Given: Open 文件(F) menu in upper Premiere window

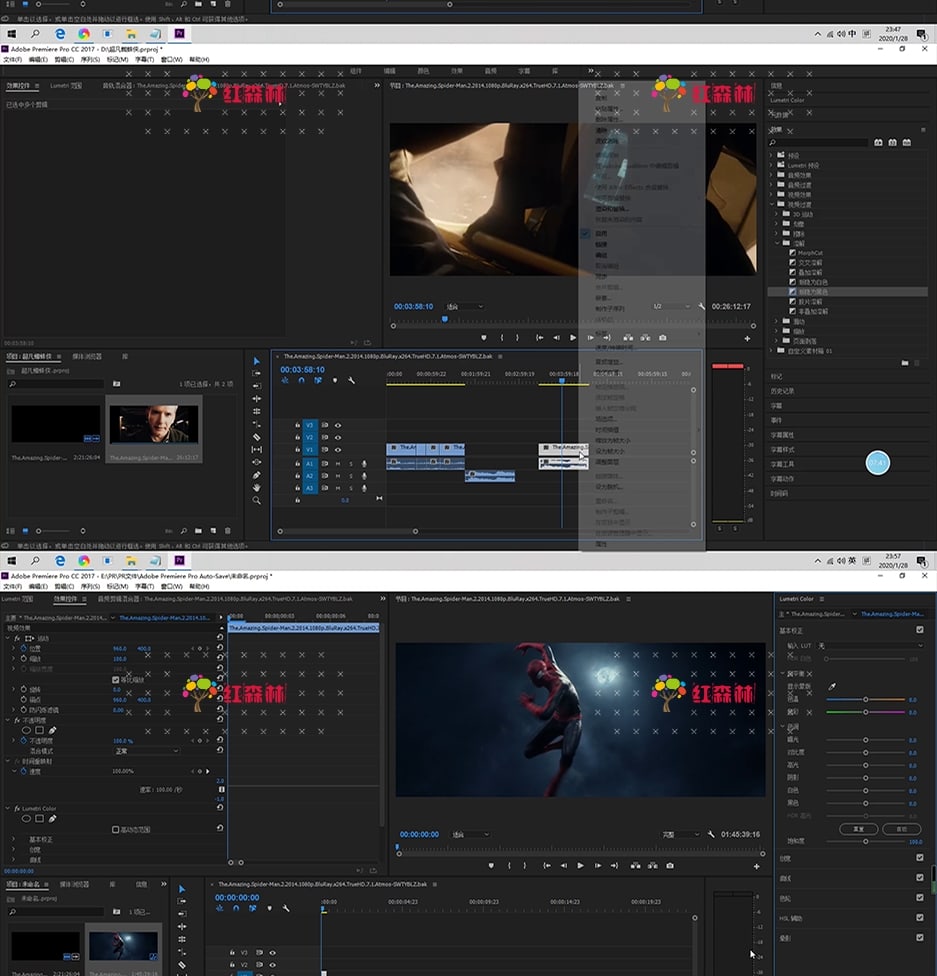Looking at the screenshot, I should [x=12, y=60].
